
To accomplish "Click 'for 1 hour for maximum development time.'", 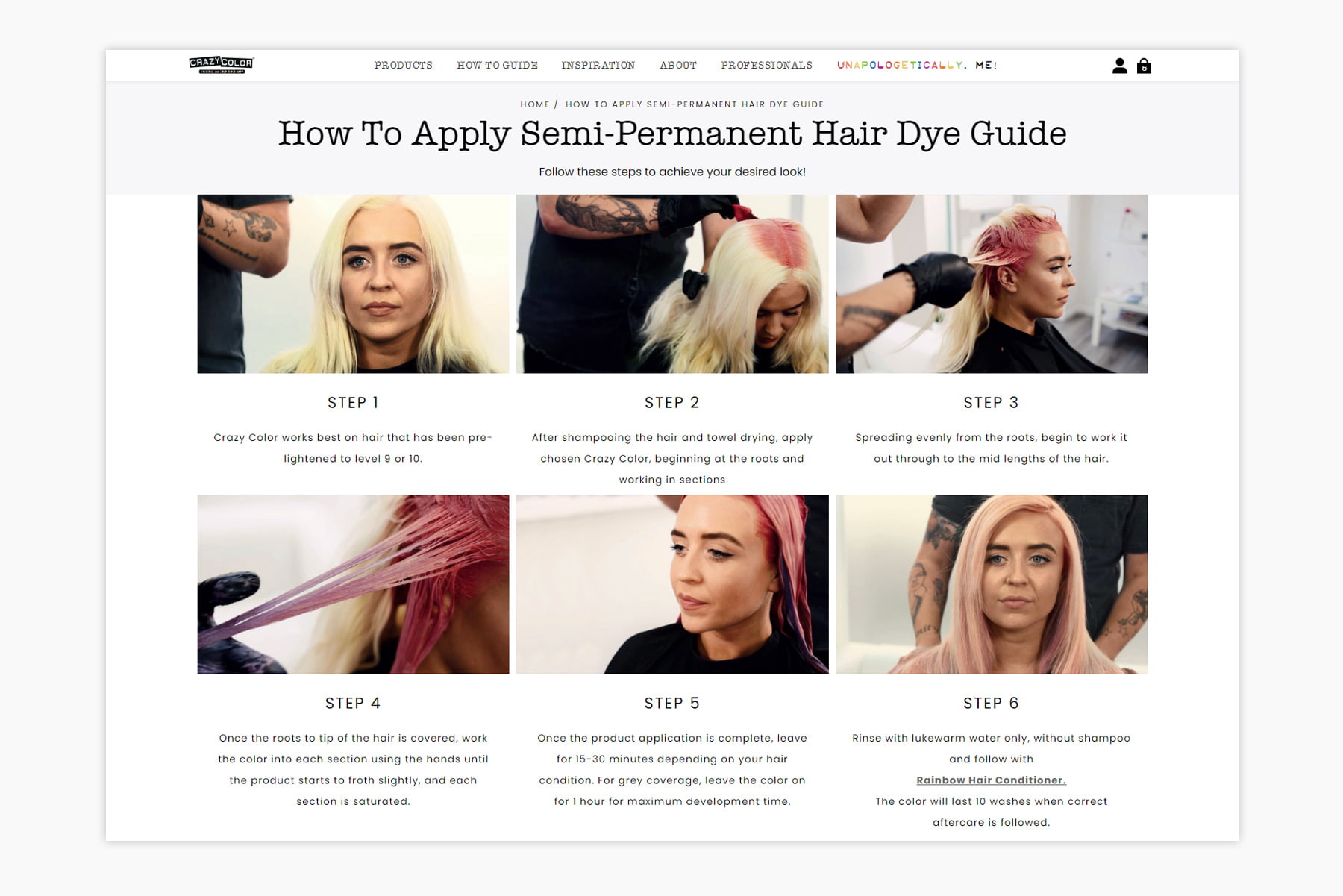I will [672, 801].
